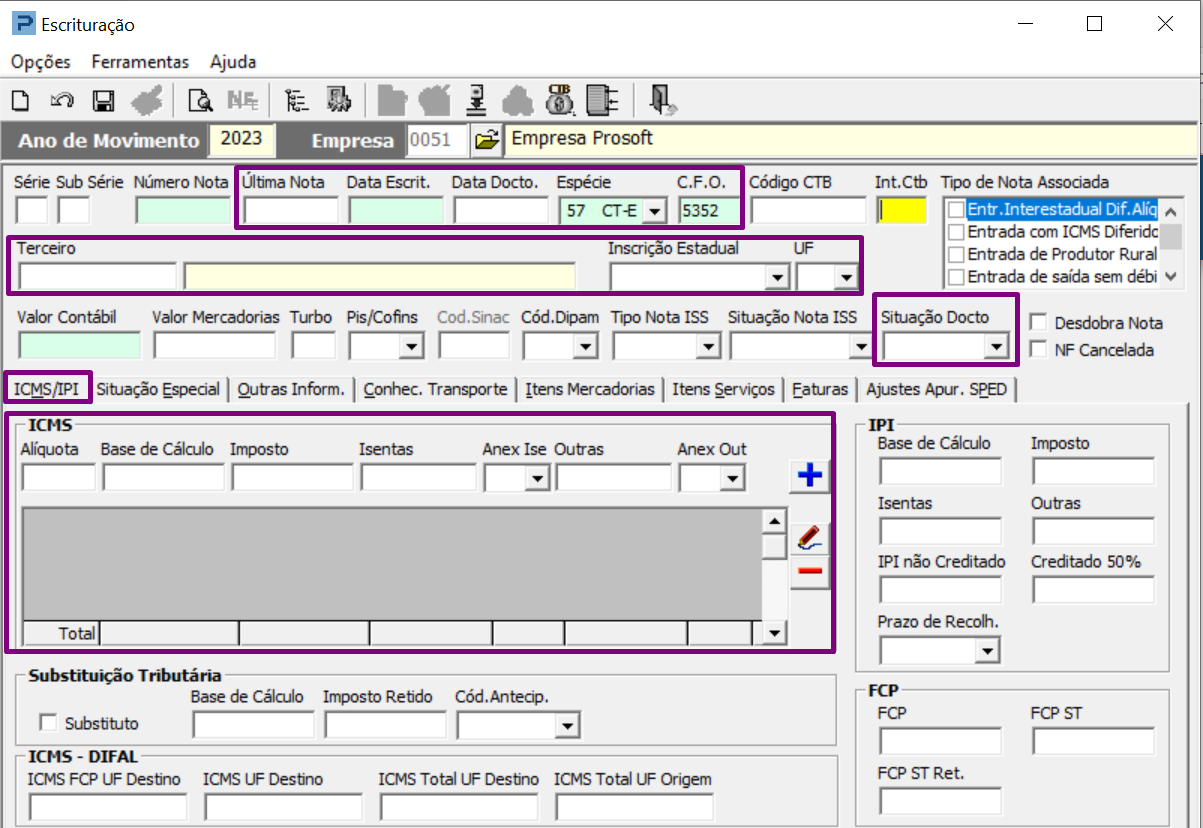Expand the Situação Docto dropdown
1203x828 pixels.
coord(994,347)
